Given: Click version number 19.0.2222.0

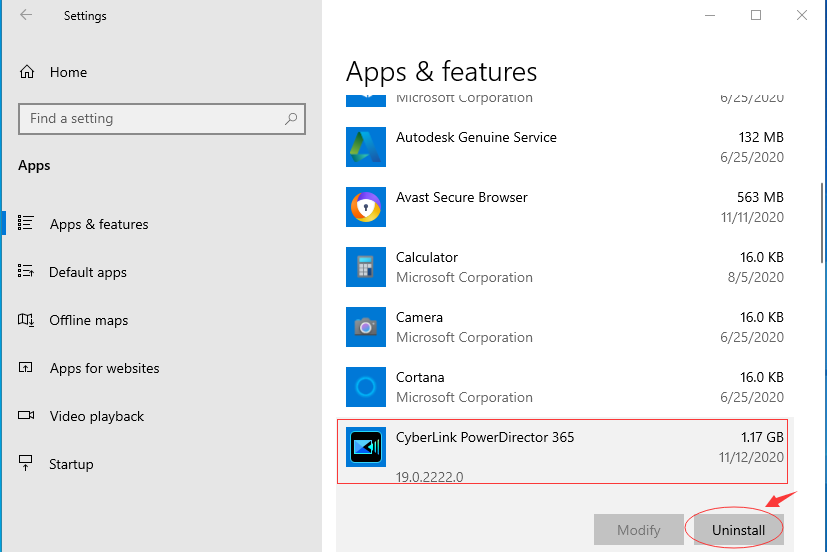Looking at the screenshot, I should [429, 477].
